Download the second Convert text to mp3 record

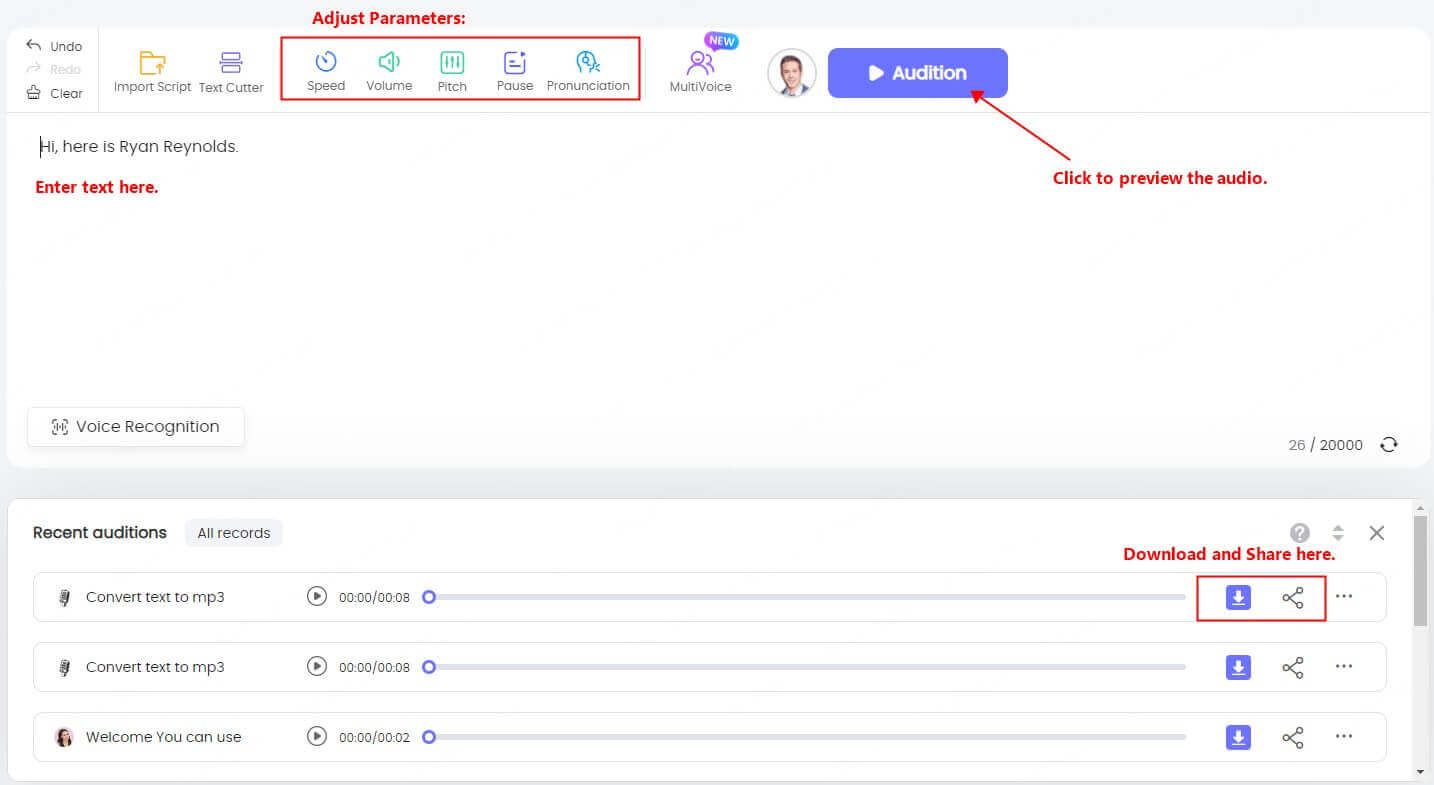(x=1238, y=667)
